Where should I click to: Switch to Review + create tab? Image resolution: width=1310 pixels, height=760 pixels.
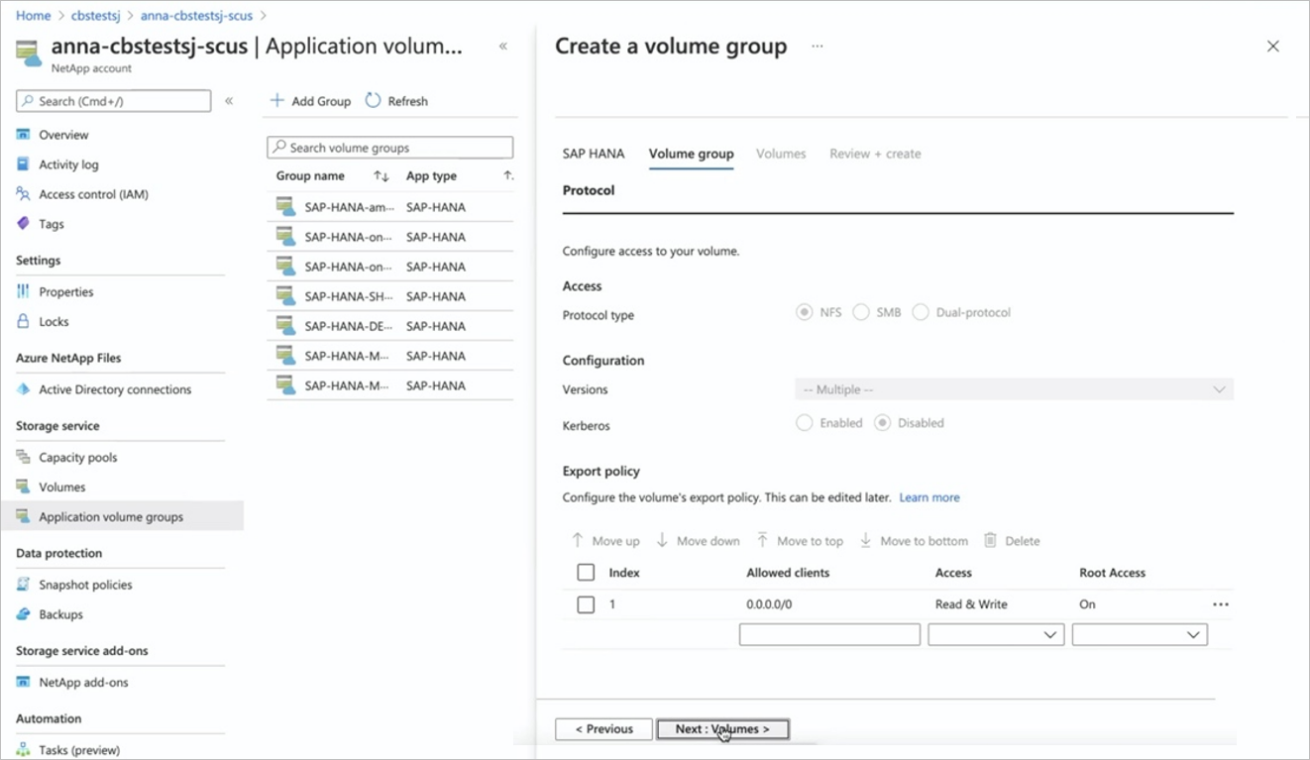point(875,154)
